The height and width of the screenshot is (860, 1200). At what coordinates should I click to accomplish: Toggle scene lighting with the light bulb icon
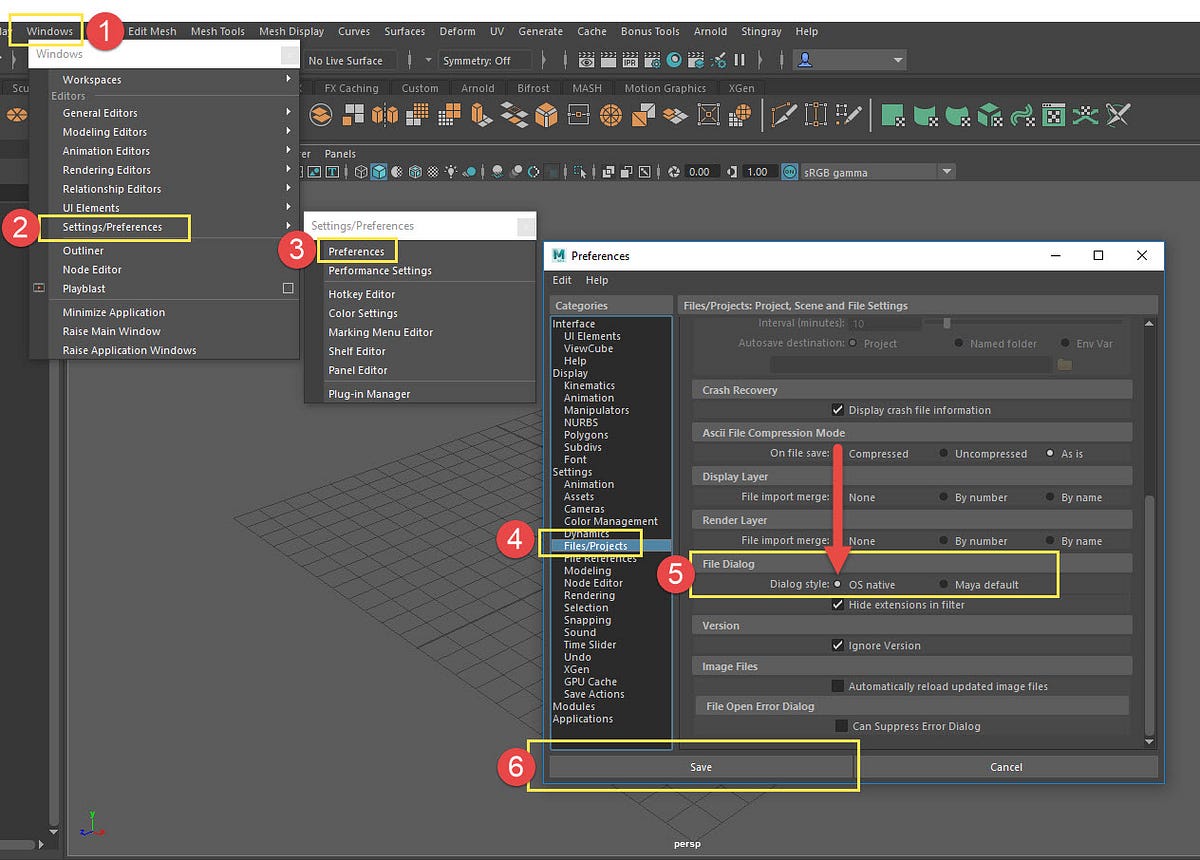pos(451,171)
